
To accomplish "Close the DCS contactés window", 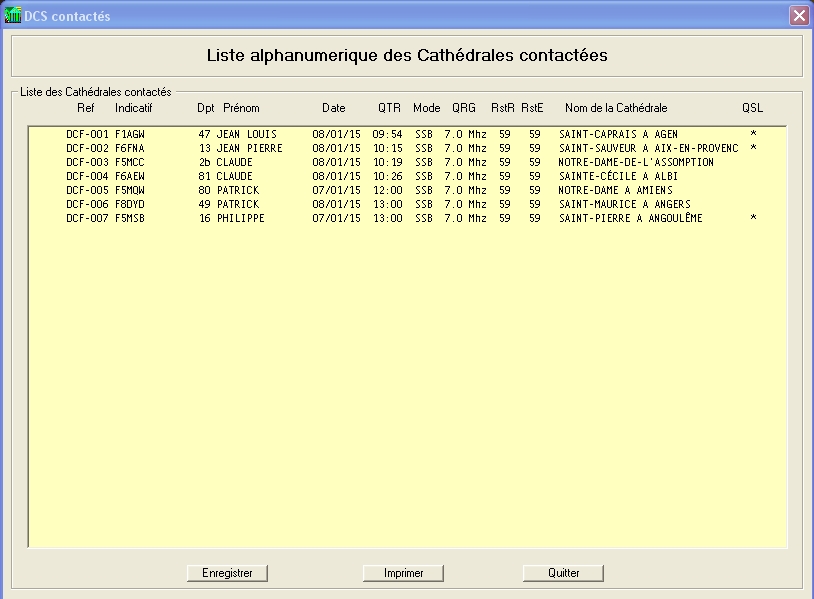I will coord(799,16).
